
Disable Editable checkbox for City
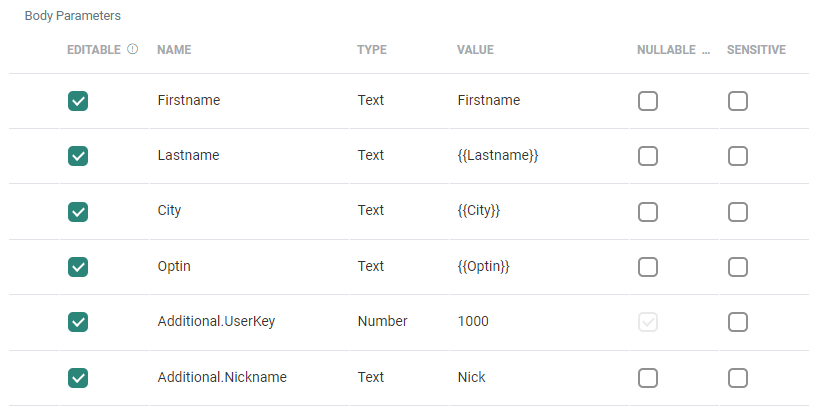click(x=78, y=211)
